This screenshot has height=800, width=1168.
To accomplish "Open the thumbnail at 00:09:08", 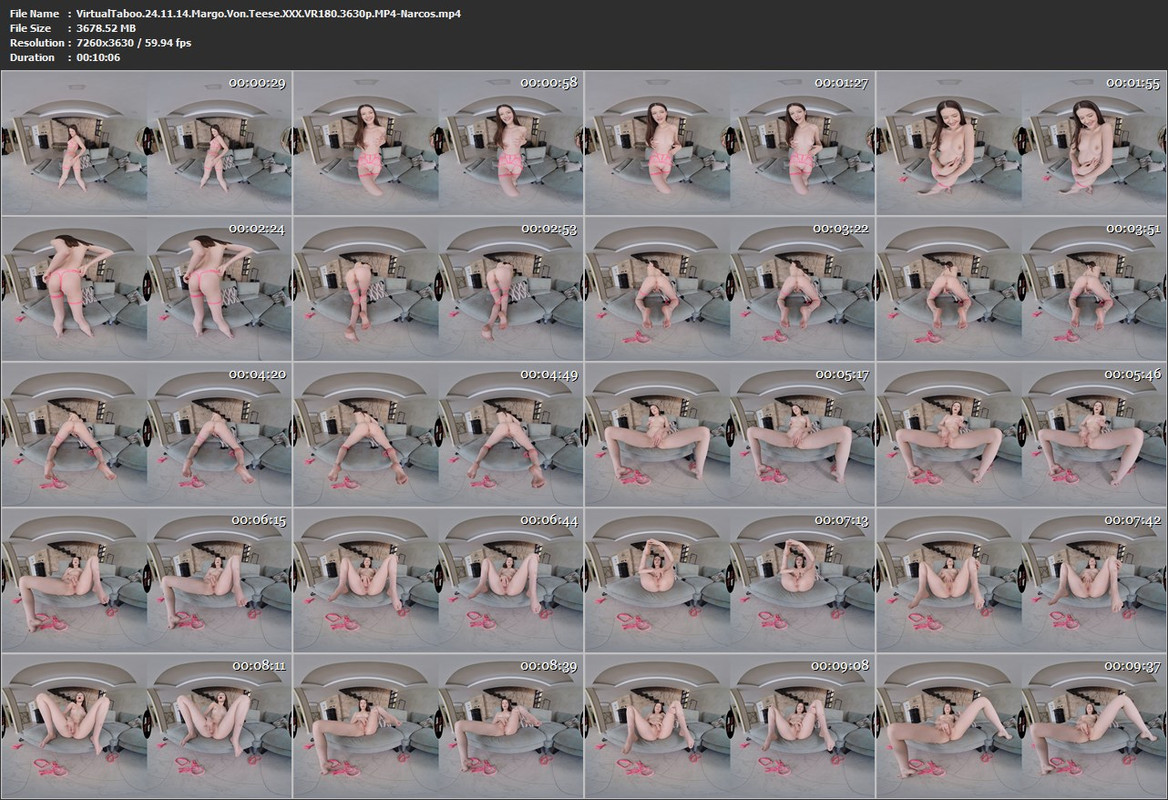I will point(730,726).
